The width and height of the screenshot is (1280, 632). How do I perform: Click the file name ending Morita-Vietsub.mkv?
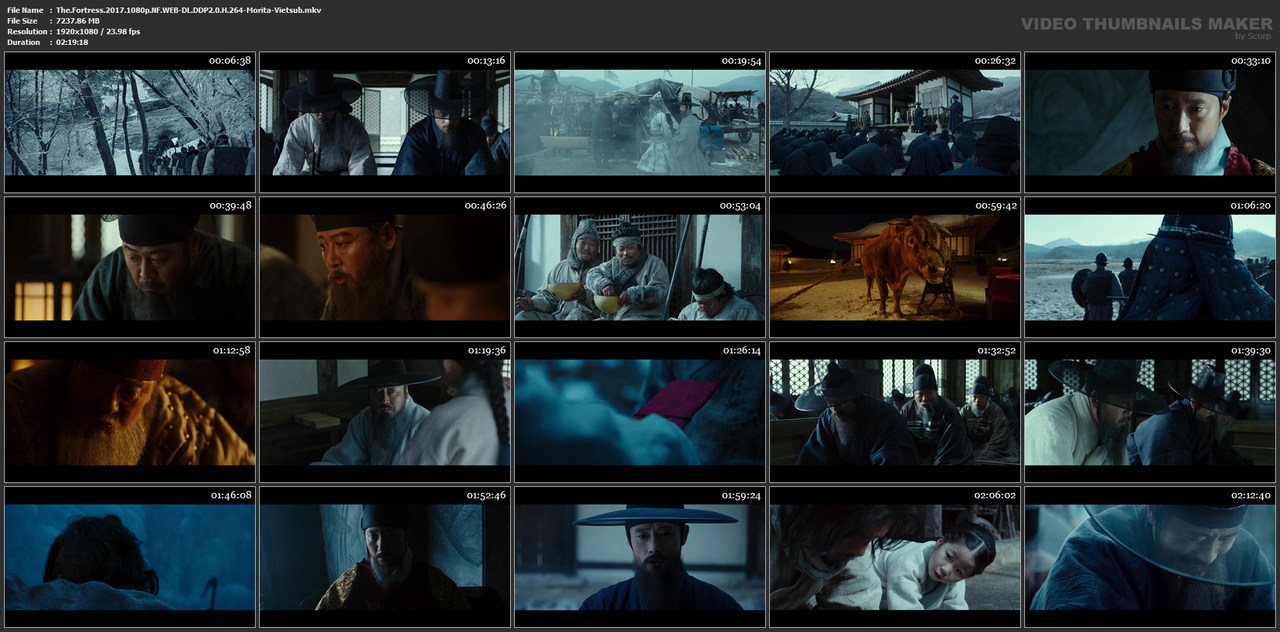189,9
